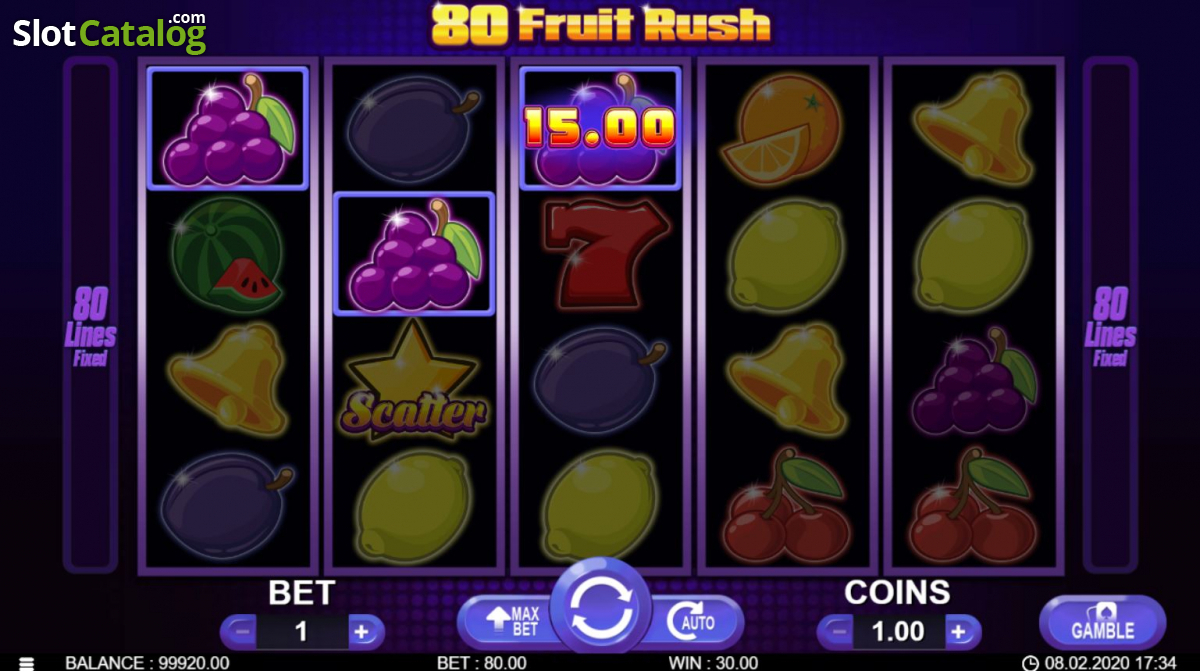Image resolution: width=1200 pixels, height=671 pixels.
Task: Click the 15.00 win amount overlay
Action: coord(600,128)
